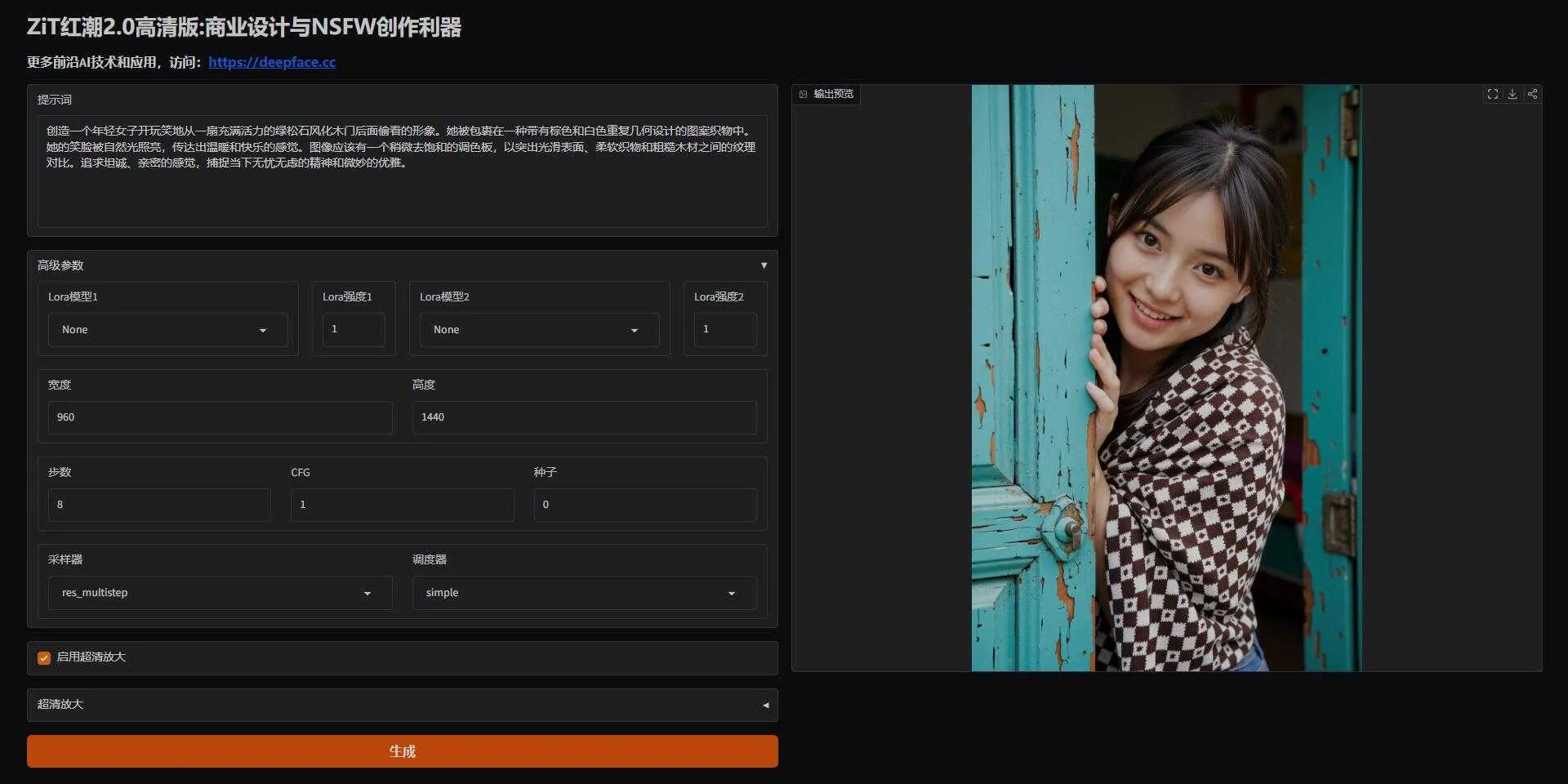
Task: Open fullscreen view of output image
Action: click(1492, 94)
